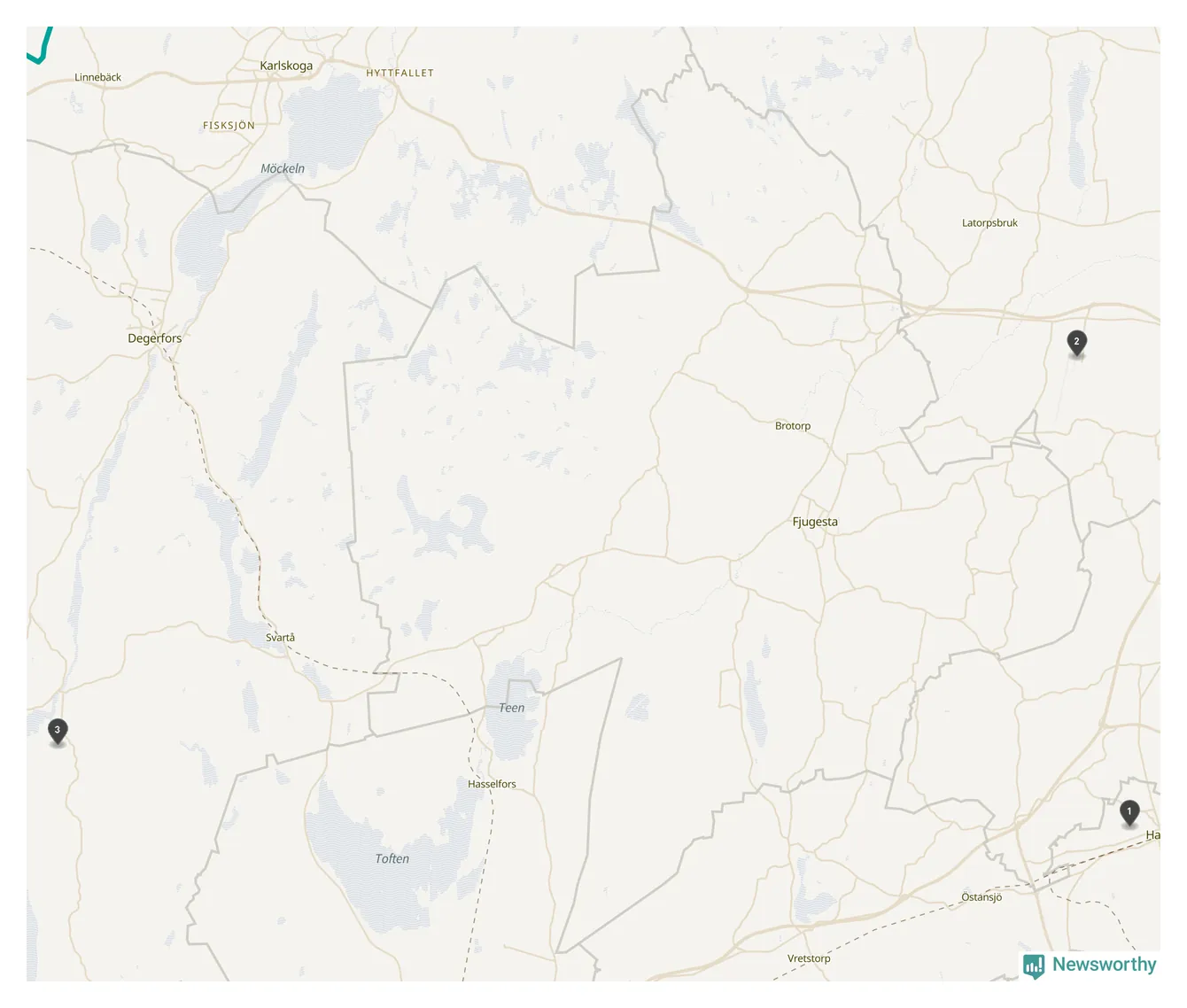
Task: Click the Teen lake label
Action: [x=511, y=708]
